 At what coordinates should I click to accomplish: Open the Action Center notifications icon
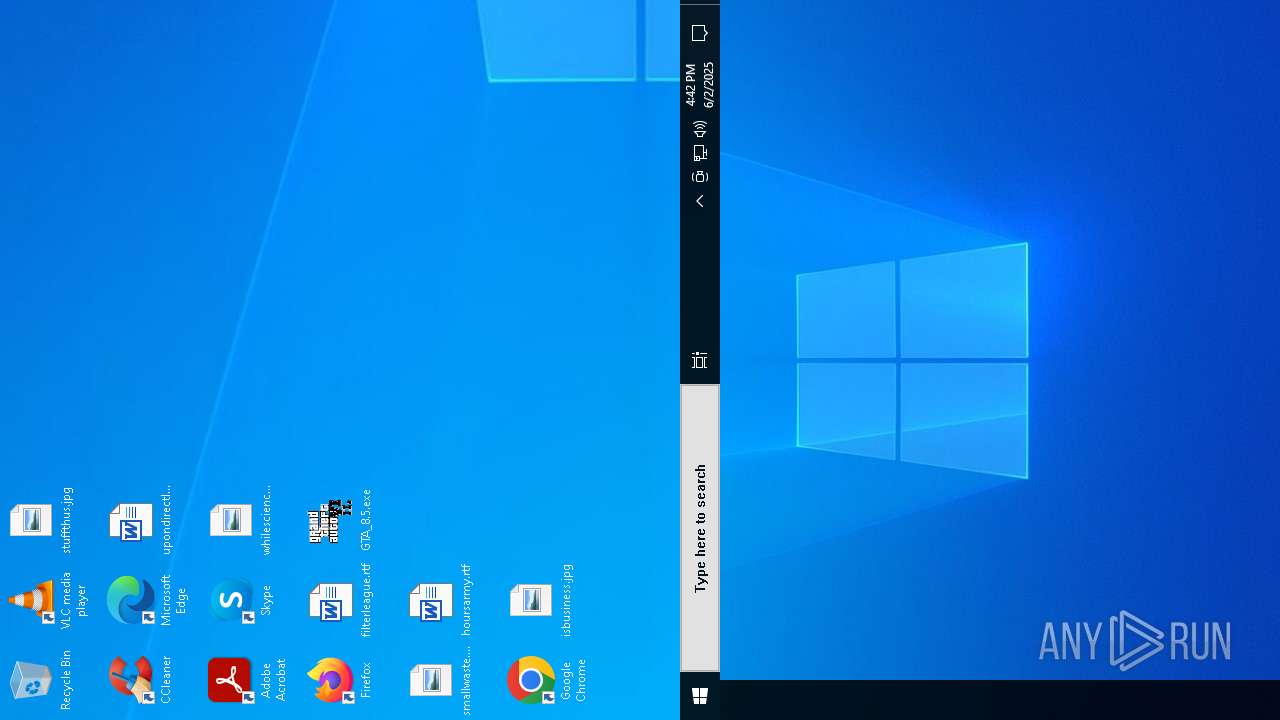click(700, 33)
